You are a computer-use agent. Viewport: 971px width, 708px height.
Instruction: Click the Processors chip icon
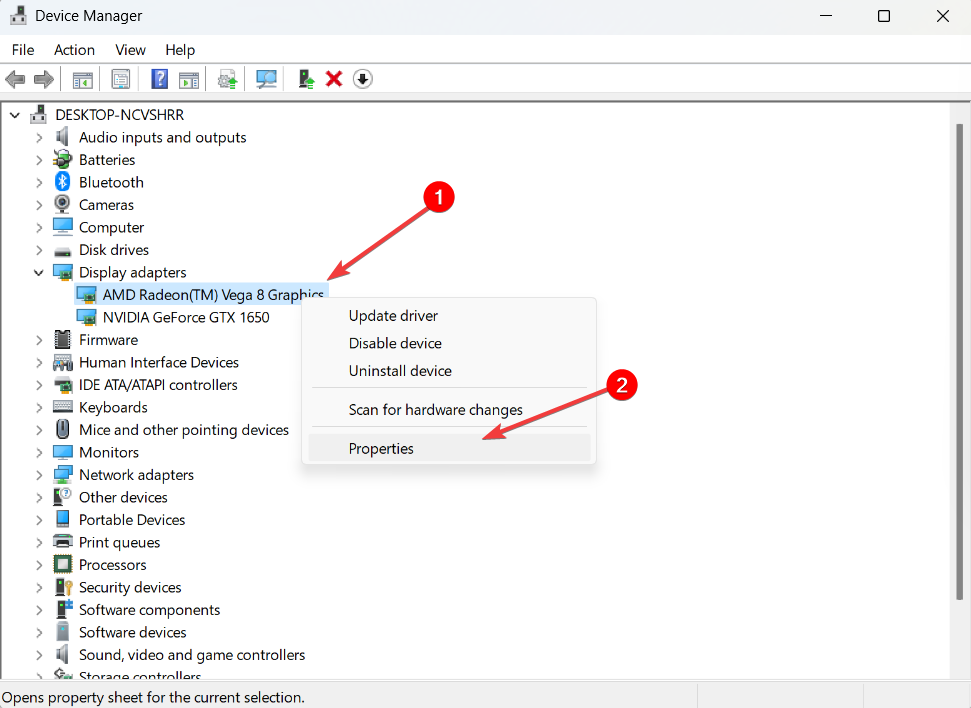click(63, 565)
